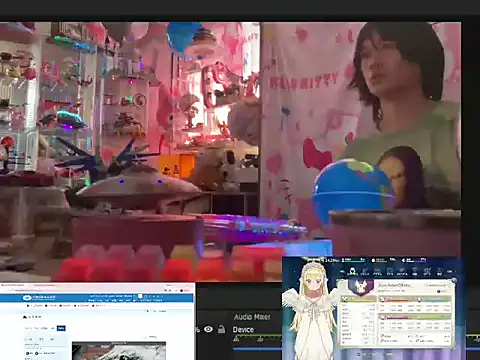Close the game status panel with round X
This screenshot has height=360, width=480.
453,281
